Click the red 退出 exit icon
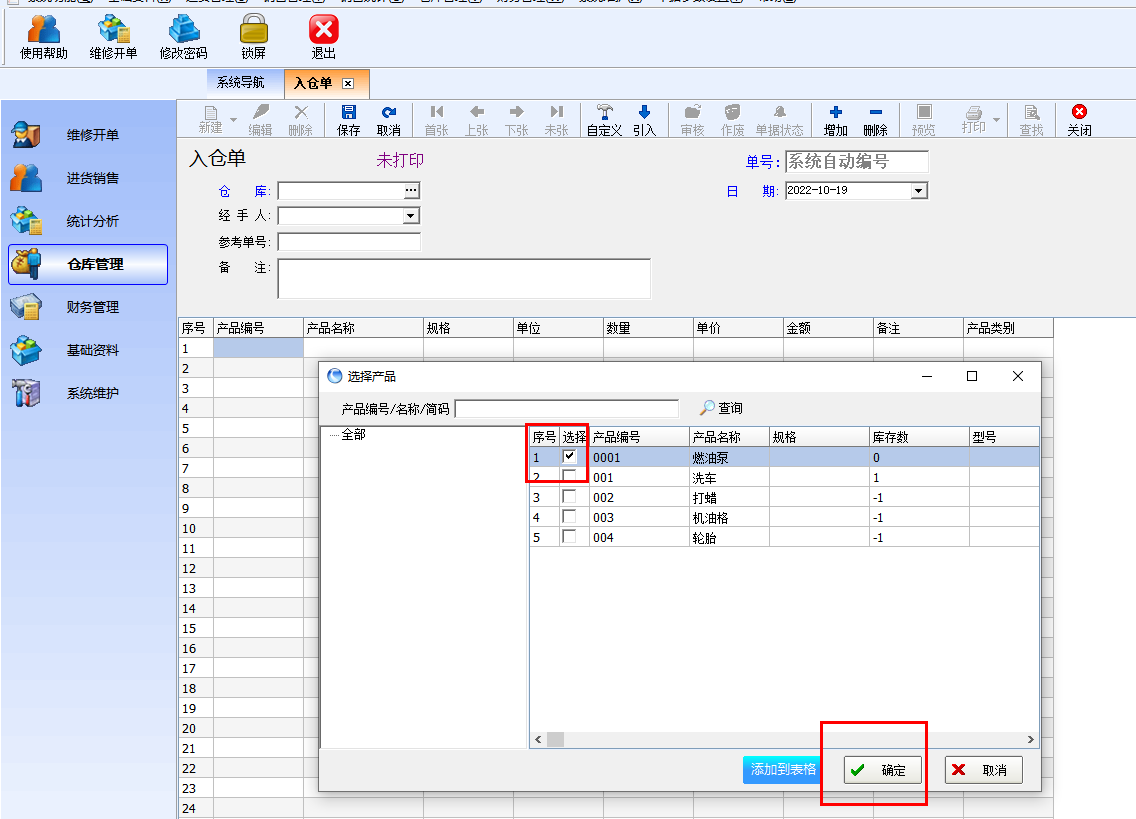 (x=323, y=36)
